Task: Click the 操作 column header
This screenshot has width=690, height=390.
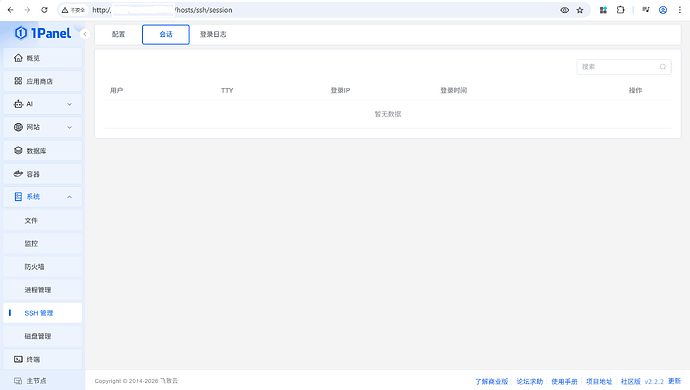Action: click(x=635, y=90)
